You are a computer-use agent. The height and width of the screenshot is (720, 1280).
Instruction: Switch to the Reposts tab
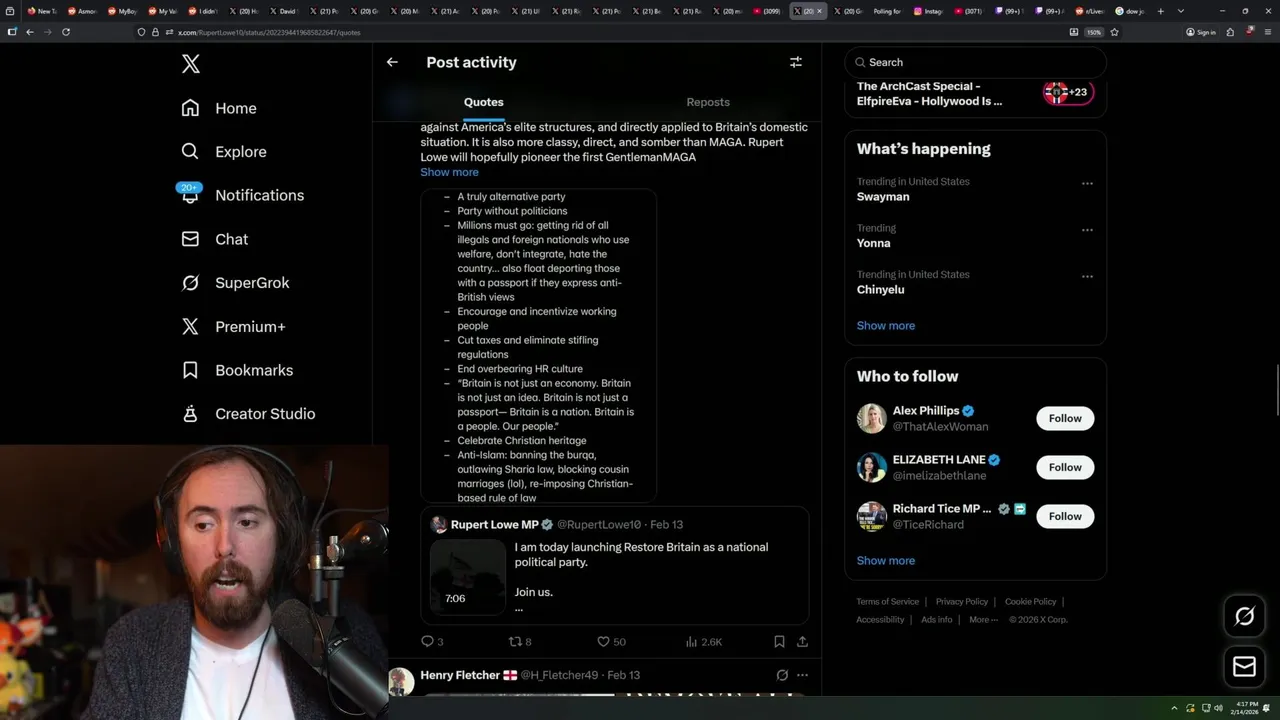pos(708,102)
